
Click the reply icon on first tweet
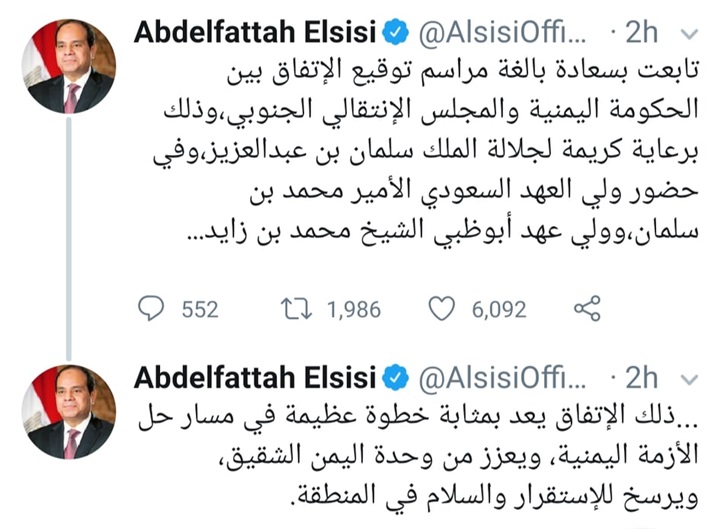coord(150,309)
